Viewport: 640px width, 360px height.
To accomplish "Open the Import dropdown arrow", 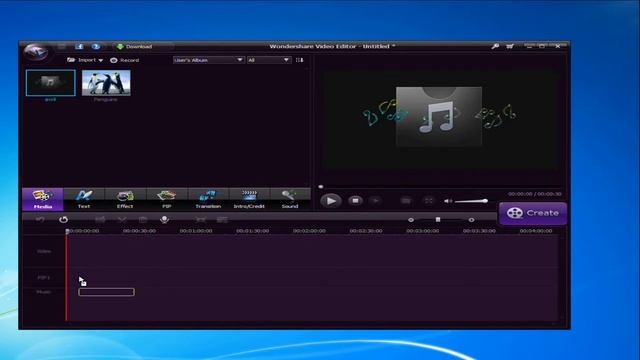I will pyautogui.click(x=101, y=60).
